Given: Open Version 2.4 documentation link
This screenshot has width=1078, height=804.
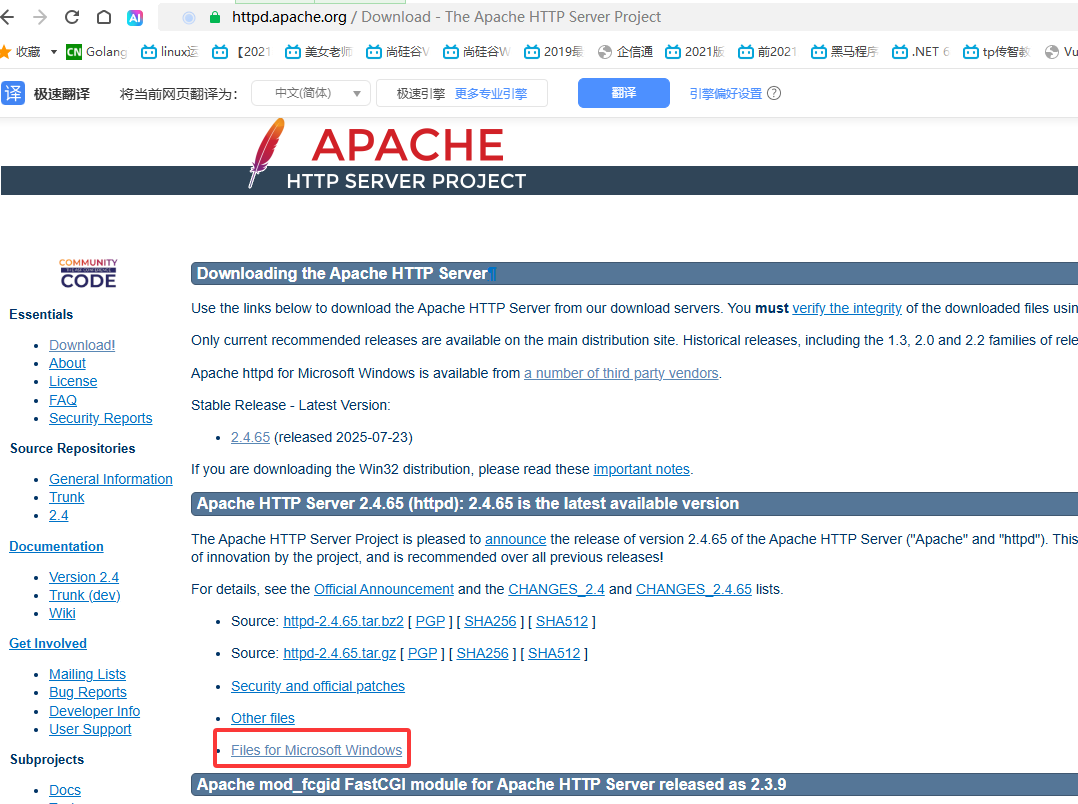Looking at the screenshot, I should click(84, 577).
